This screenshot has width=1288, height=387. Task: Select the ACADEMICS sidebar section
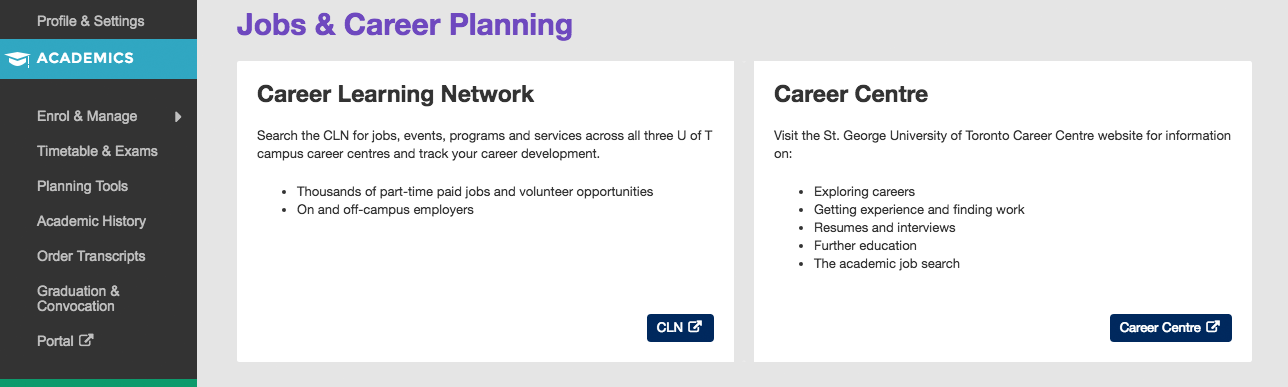pyautogui.click(x=98, y=58)
